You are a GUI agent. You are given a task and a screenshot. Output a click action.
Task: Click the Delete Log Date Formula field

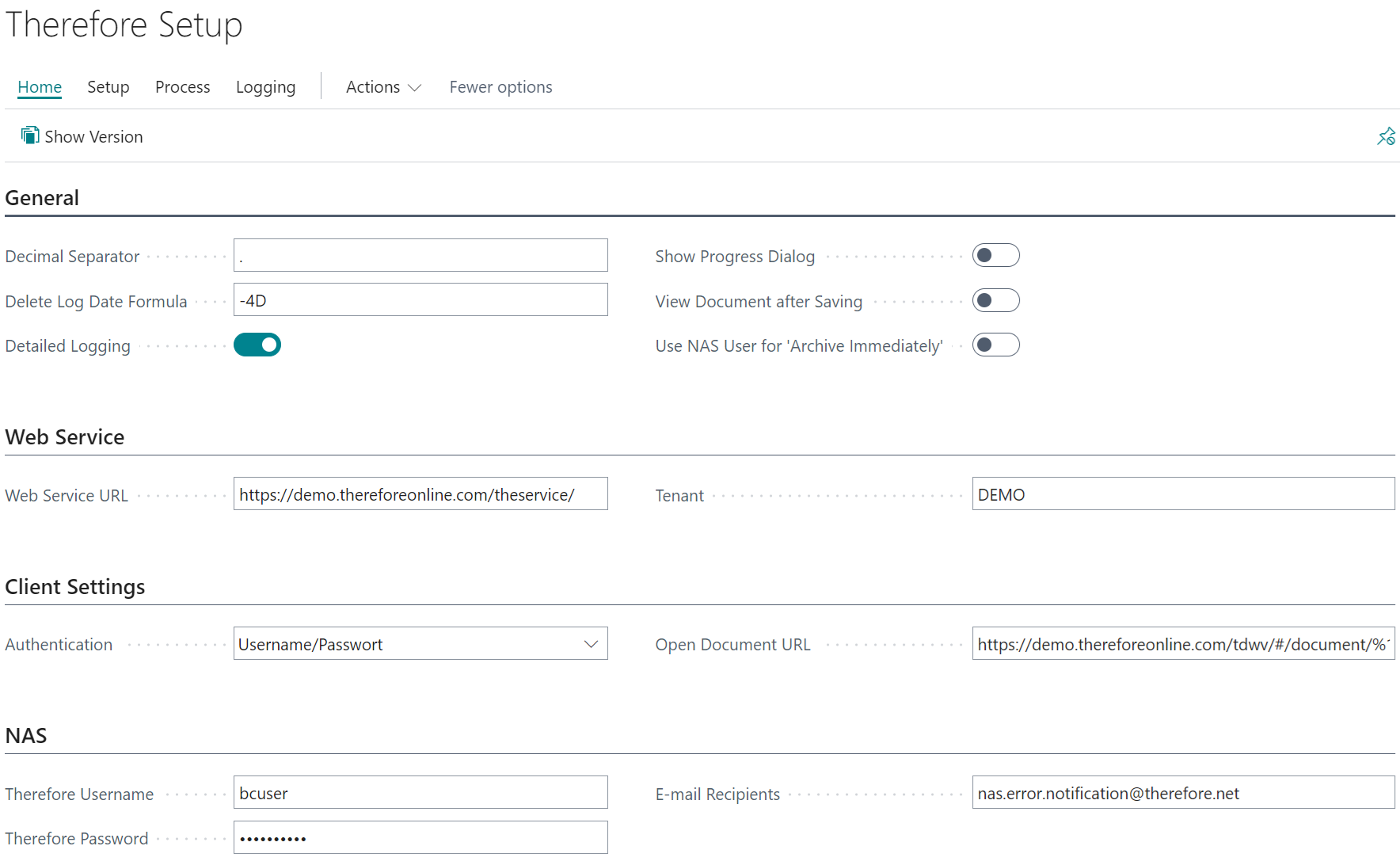coord(420,300)
